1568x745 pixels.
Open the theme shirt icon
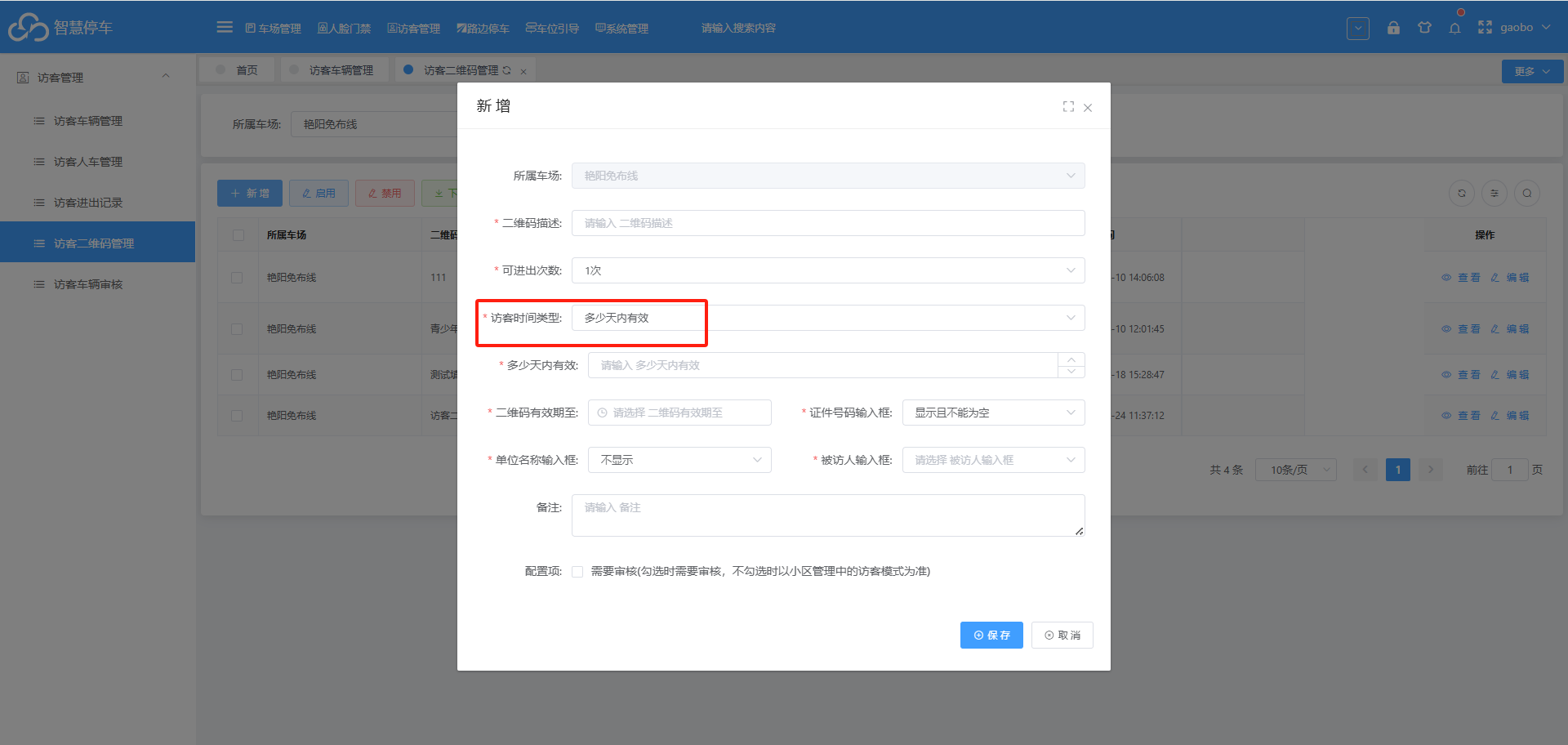1424,28
